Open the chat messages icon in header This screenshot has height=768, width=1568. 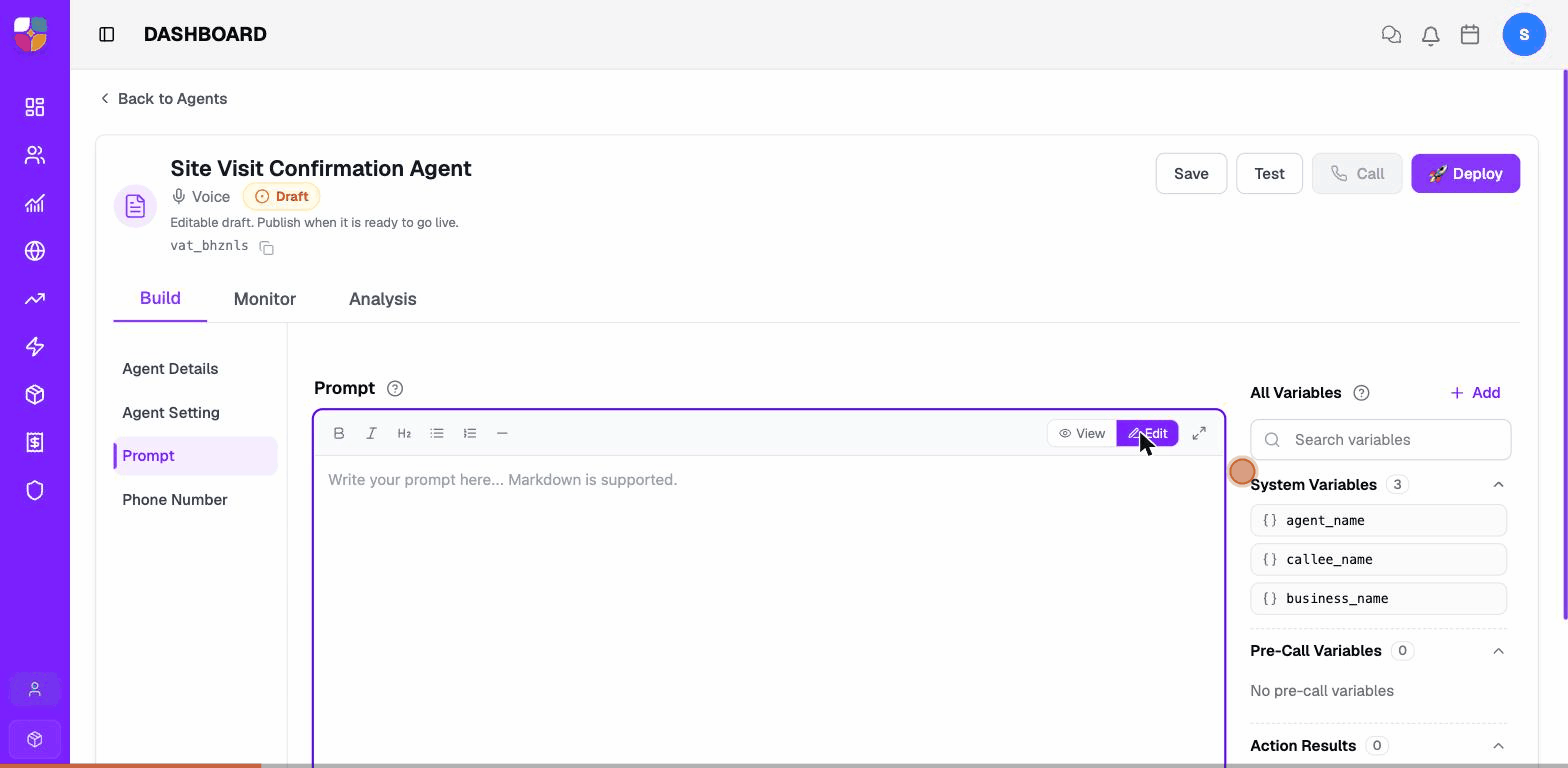tap(1391, 34)
